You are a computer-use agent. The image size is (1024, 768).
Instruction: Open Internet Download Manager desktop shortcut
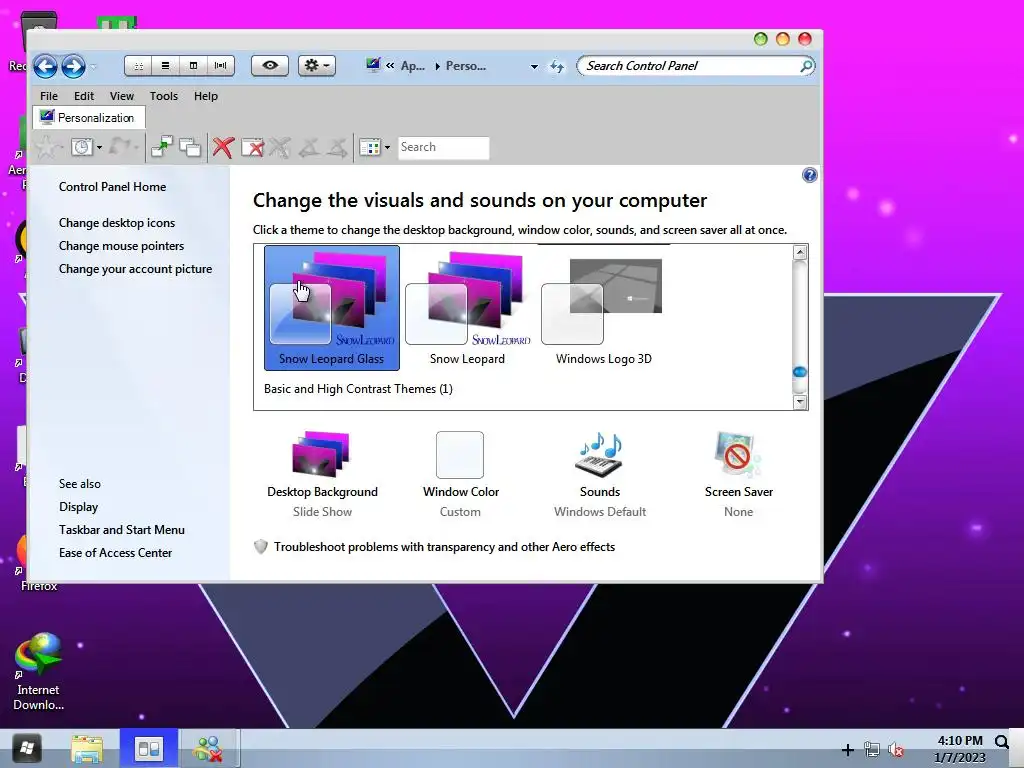pos(39,672)
